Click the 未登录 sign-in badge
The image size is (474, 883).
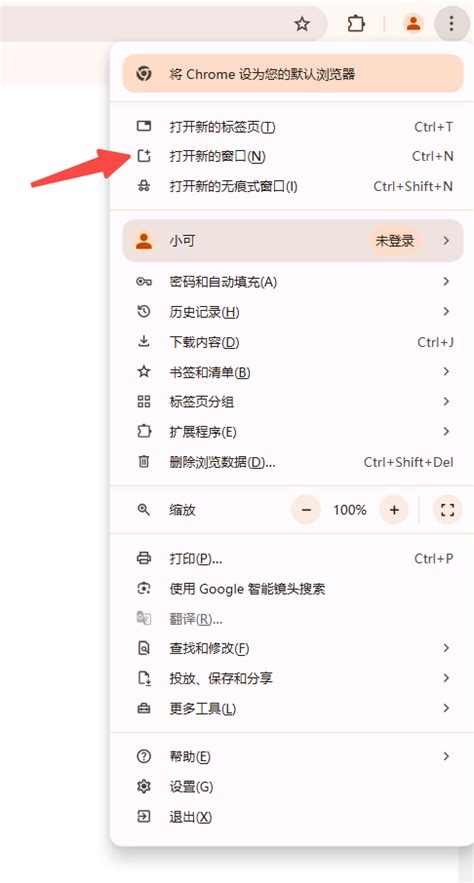coord(395,241)
